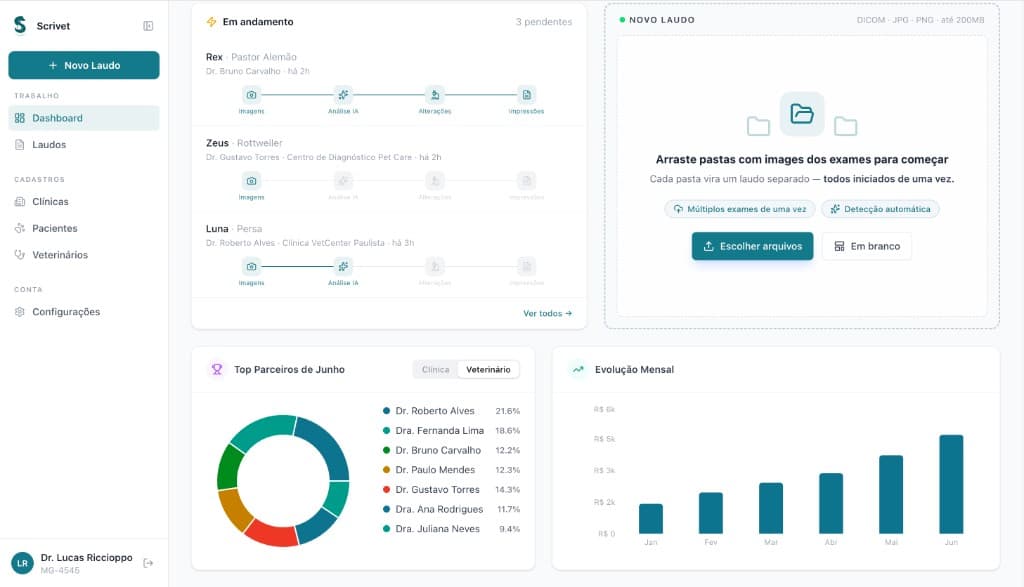Click the logout icon beside Dr. Lucas Riccioppo

pos(148,563)
